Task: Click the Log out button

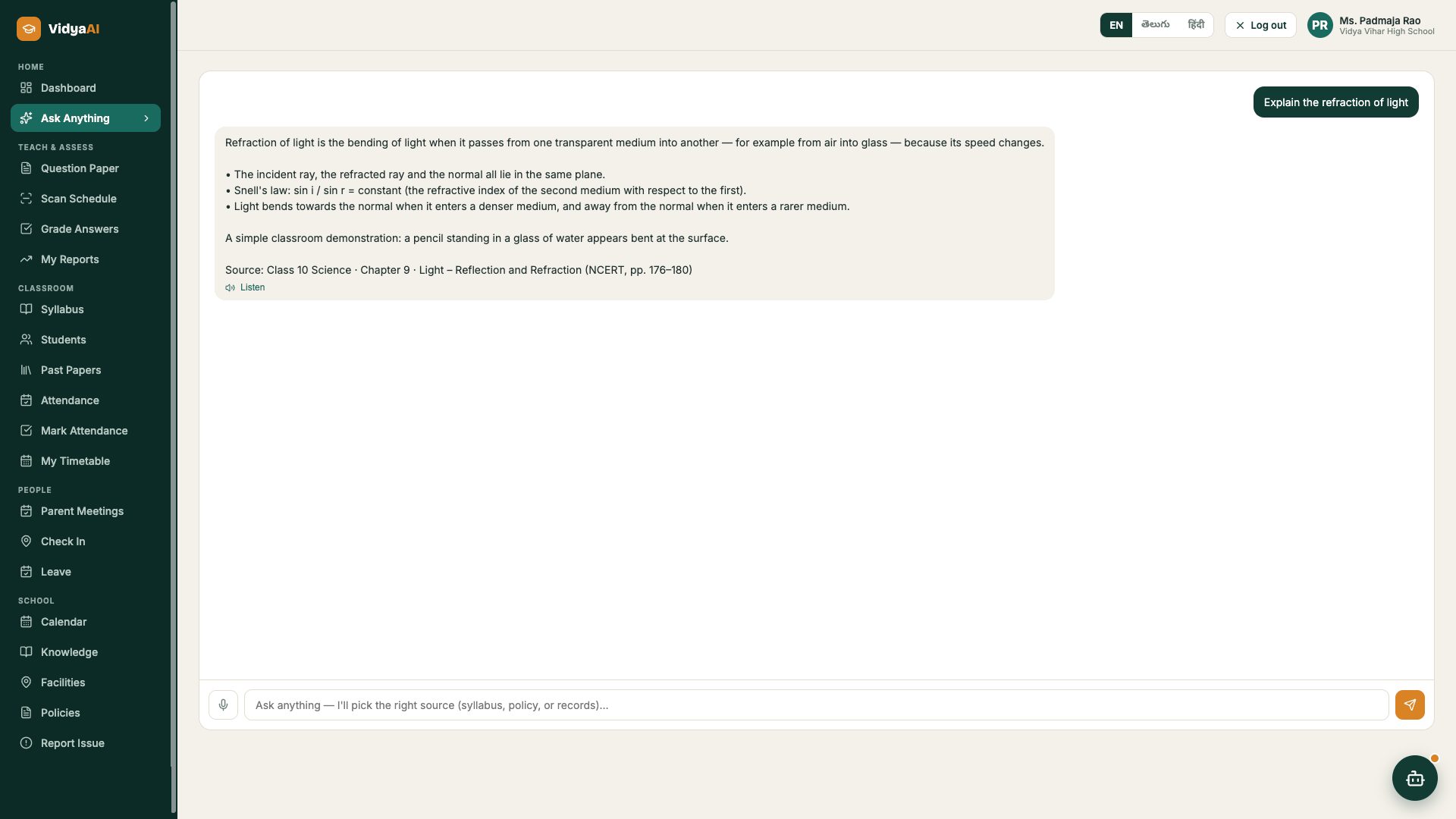Action: (x=1260, y=25)
